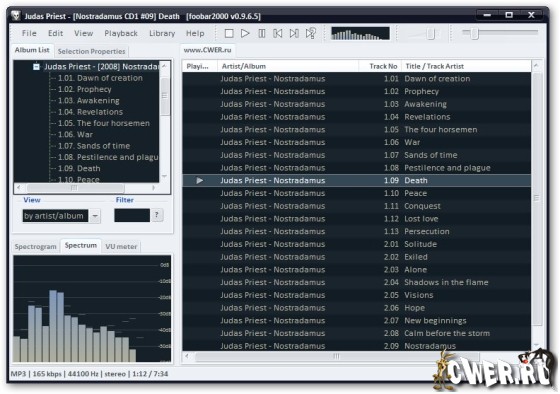
Task: Open the Library menu
Action: coord(162,34)
